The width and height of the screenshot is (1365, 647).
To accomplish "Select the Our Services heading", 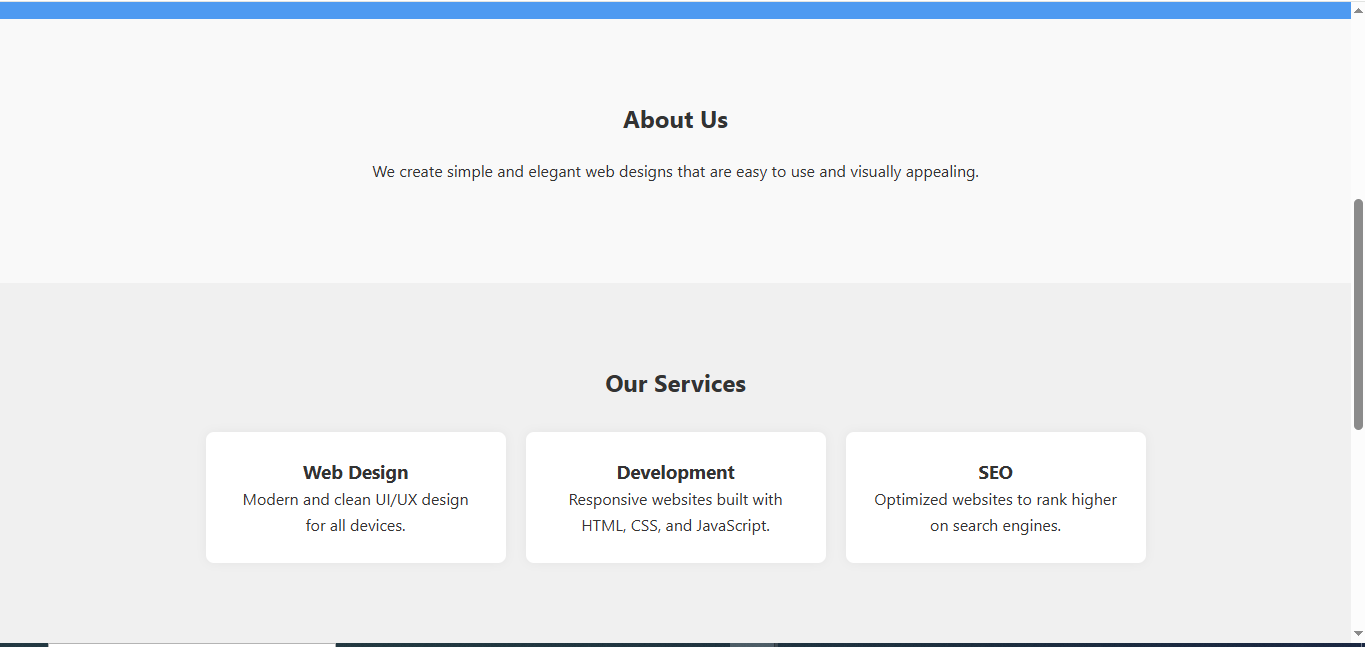I will point(675,384).
